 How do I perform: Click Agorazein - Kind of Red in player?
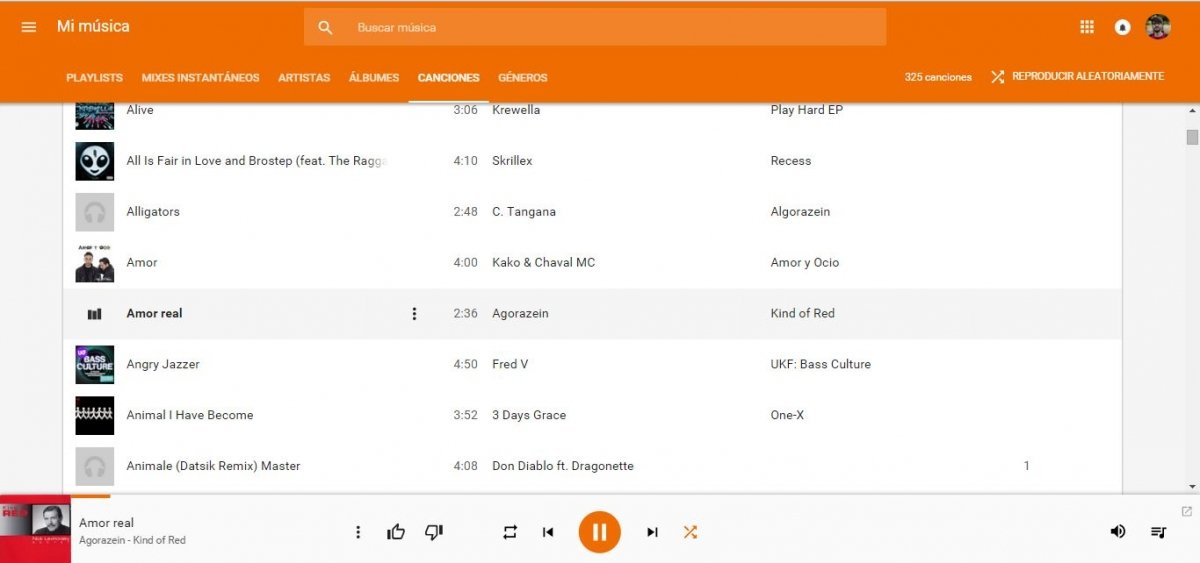coord(132,541)
